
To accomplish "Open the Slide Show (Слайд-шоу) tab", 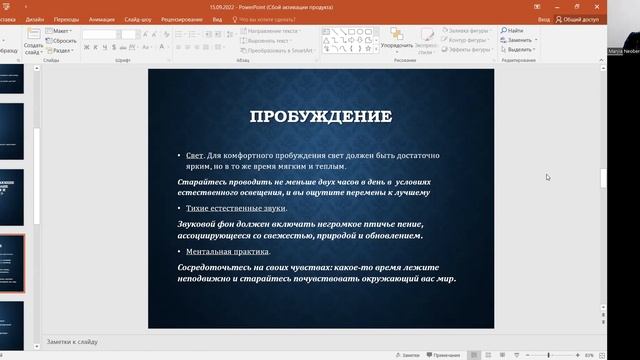I will [138, 19].
